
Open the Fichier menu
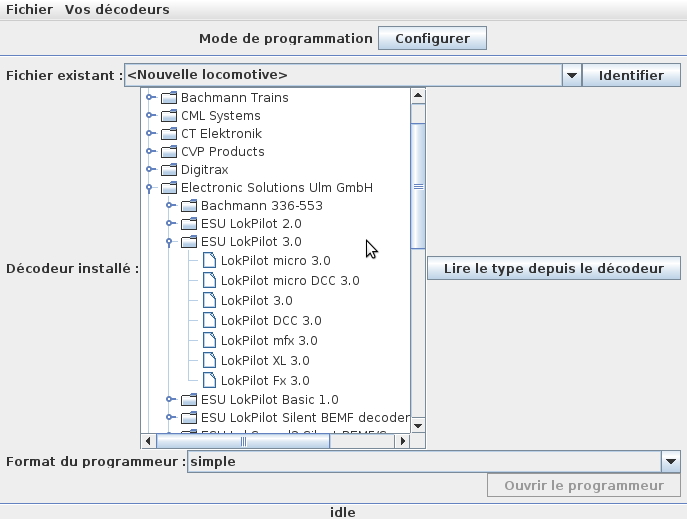(29, 10)
